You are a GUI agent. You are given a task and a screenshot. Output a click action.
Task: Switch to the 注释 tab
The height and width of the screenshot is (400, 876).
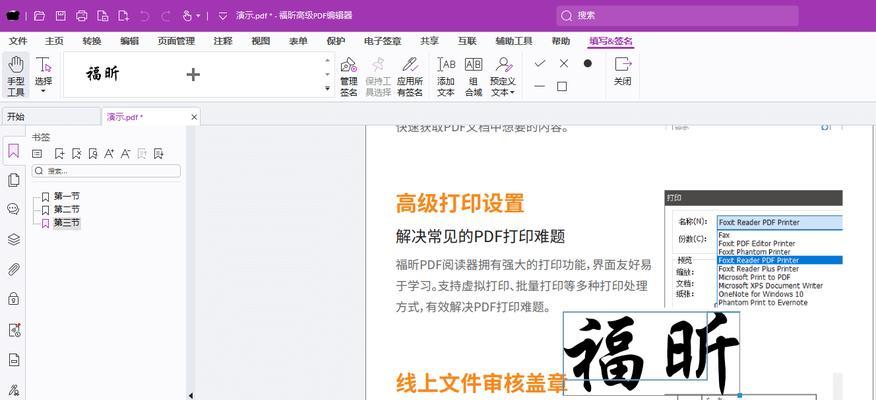pos(223,41)
